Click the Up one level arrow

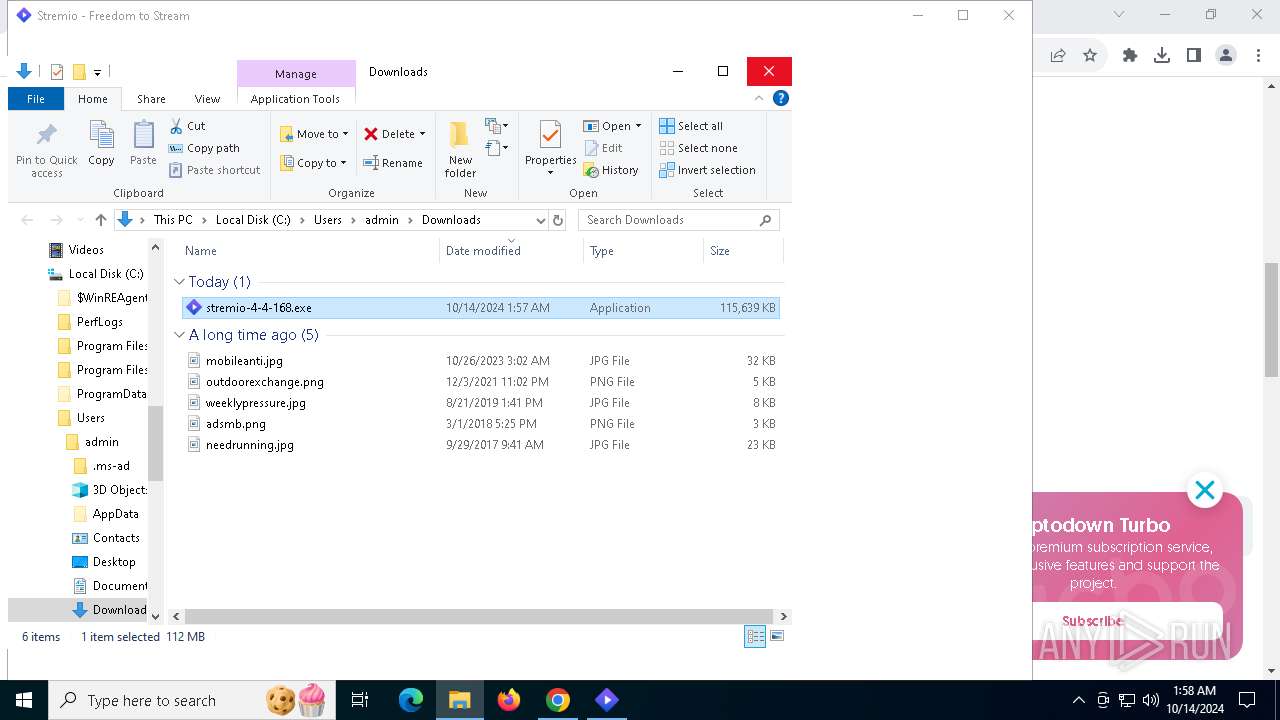click(100, 220)
